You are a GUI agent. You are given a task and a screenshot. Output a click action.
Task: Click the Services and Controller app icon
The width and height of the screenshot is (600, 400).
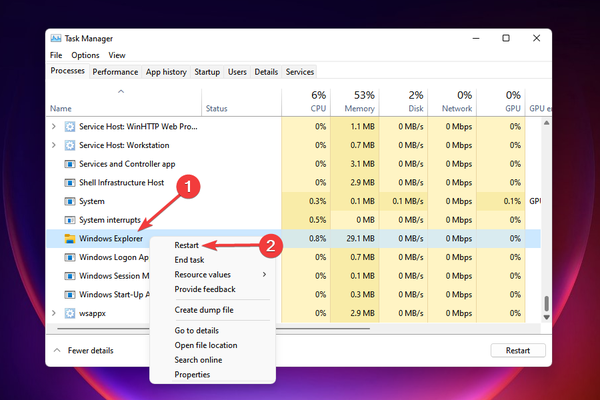[70, 164]
